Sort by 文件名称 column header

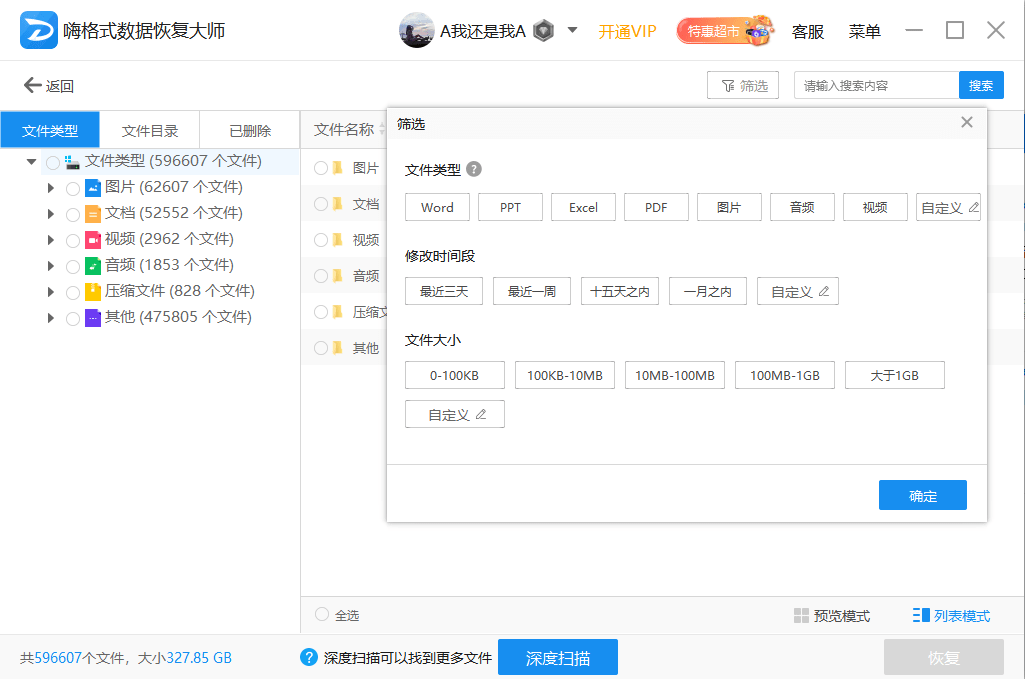[344, 129]
